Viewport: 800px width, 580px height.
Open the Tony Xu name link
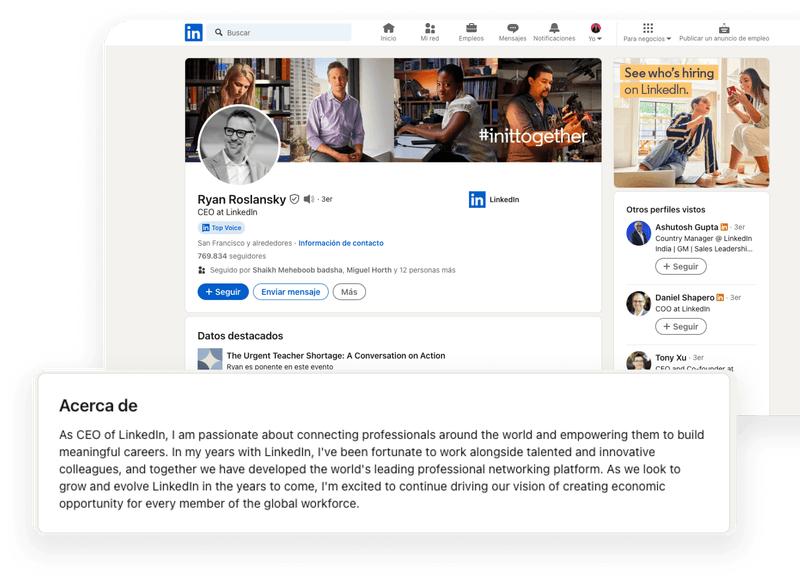click(670, 358)
